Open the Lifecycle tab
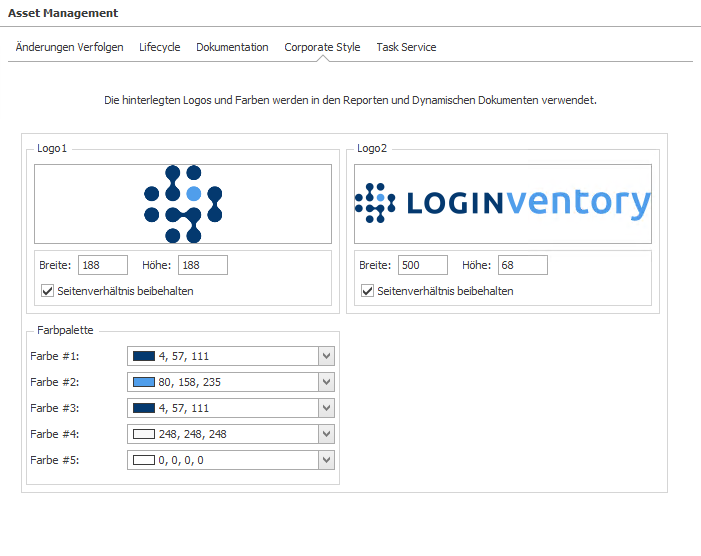Image resolution: width=701 pixels, height=556 pixels. [x=160, y=47]
